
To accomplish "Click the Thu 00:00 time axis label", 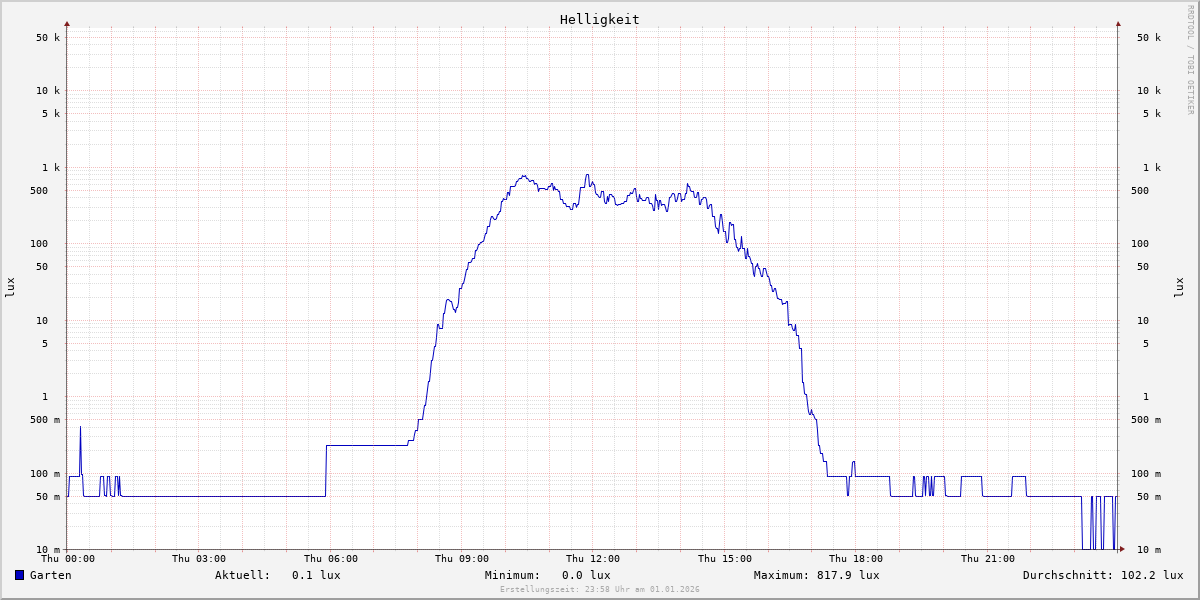I will tap(68, 559).
